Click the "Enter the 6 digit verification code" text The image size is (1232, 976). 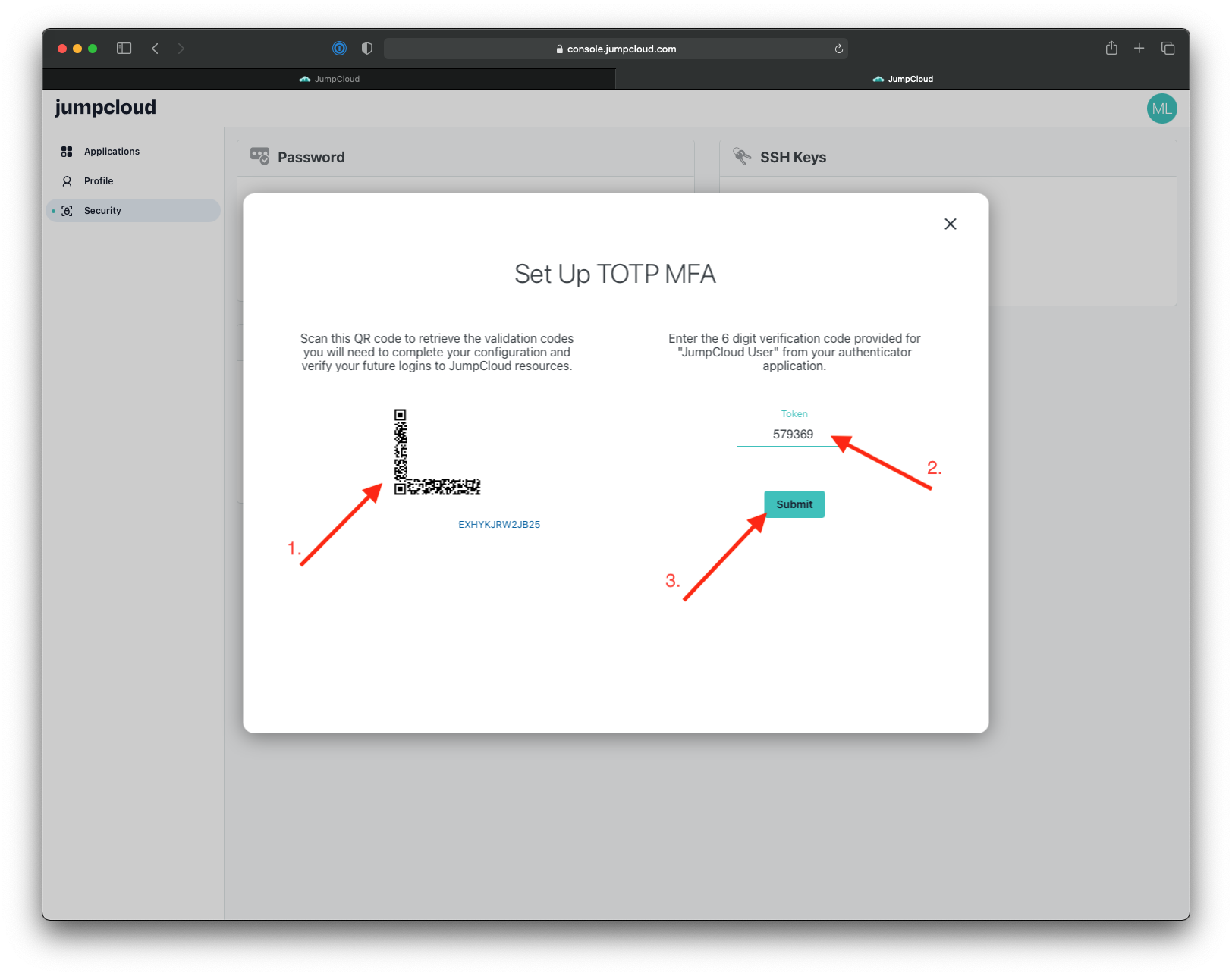pos(794,352)
